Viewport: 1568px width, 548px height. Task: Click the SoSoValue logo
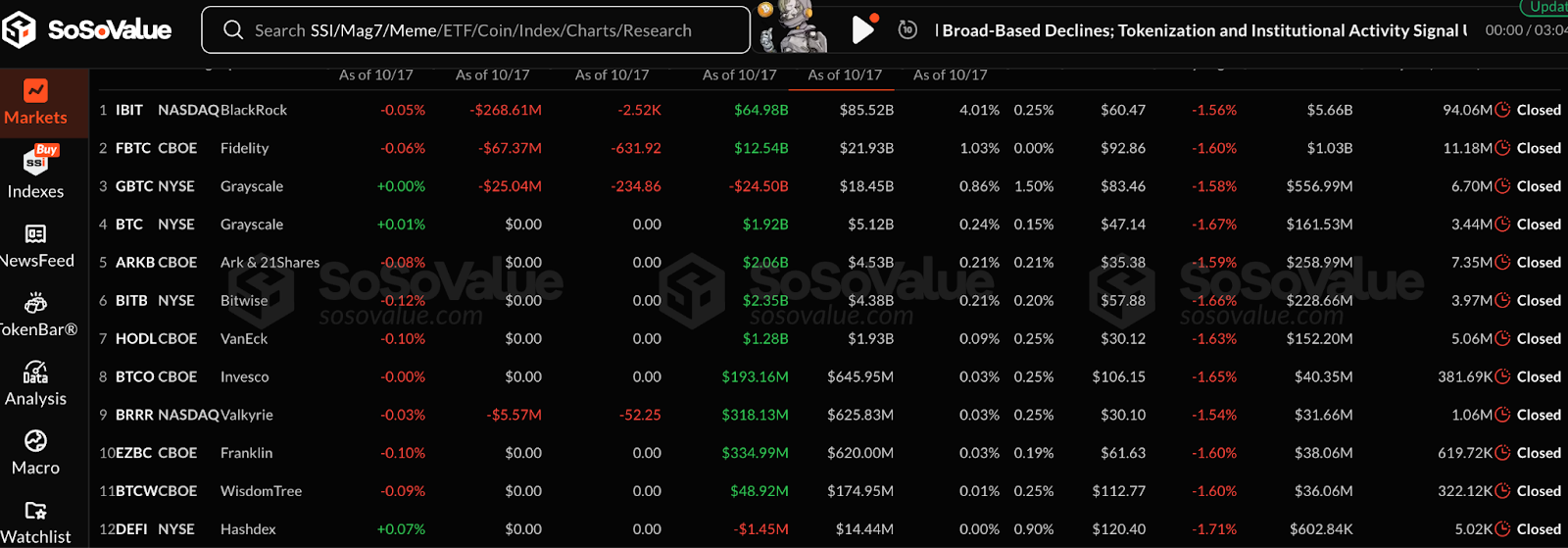tap(86, 30)
